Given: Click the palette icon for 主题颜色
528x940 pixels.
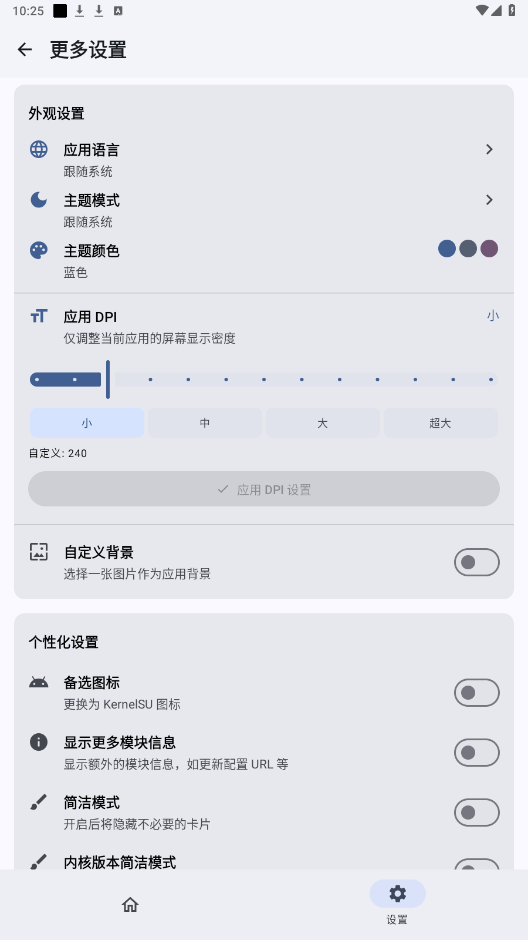Looking at the screenshot, I should coord(38,250).
